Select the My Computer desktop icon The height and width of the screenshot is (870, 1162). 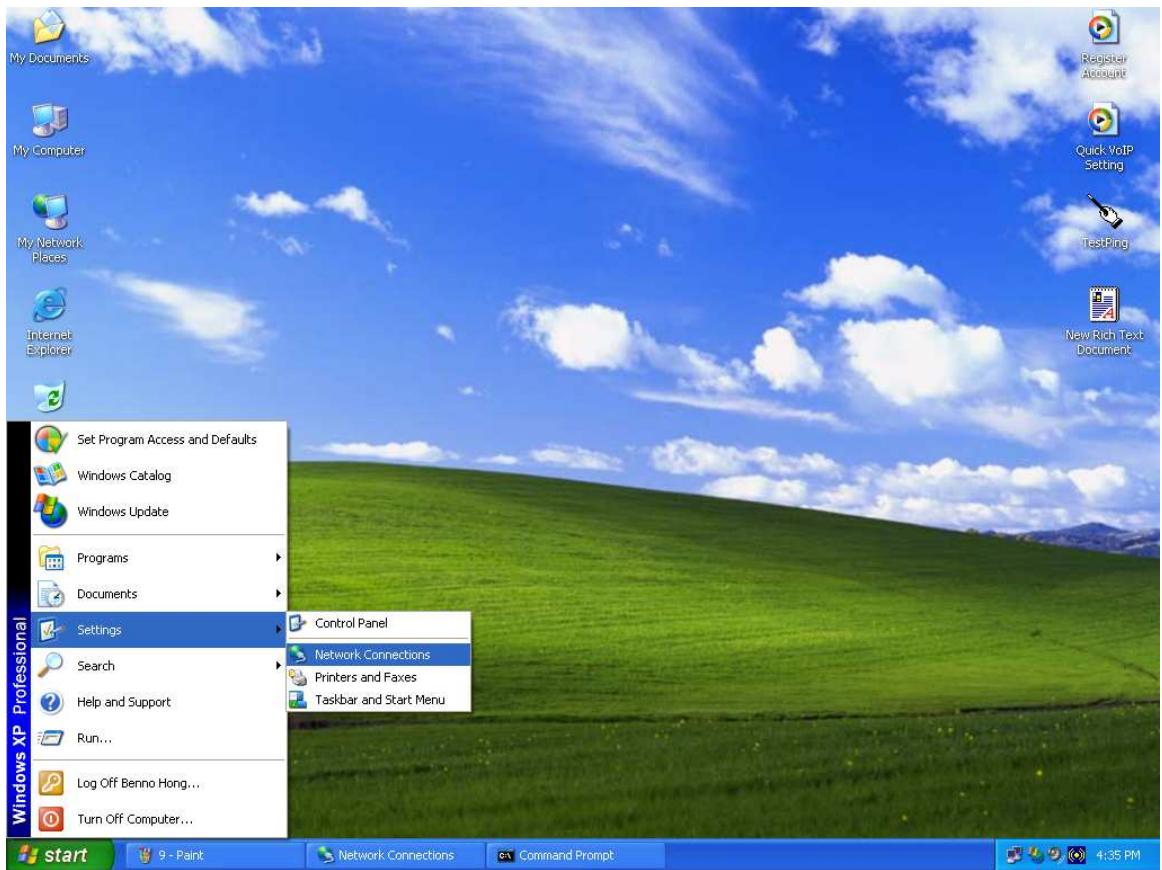click(49, 130)
